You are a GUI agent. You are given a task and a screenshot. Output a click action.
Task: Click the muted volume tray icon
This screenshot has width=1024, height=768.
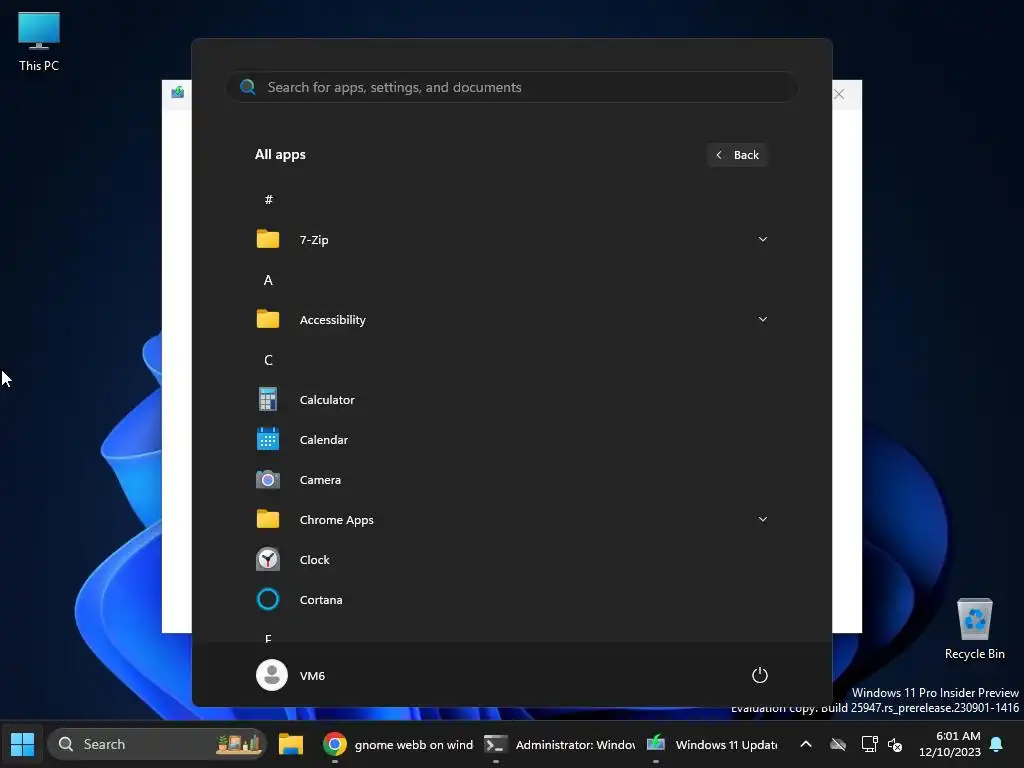tap(895, 744)
